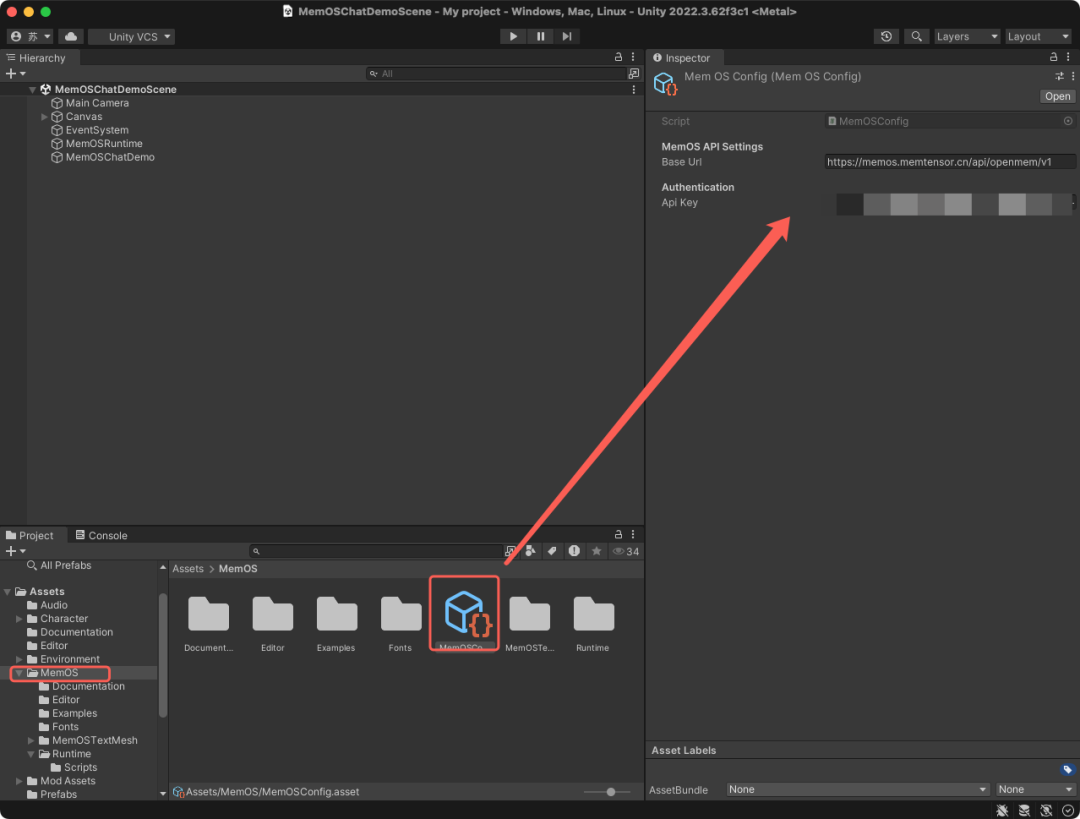Open the Hierarchy panel kebab menu
This screenshot has height=819, width=1080.
click(x=633, y=57)
